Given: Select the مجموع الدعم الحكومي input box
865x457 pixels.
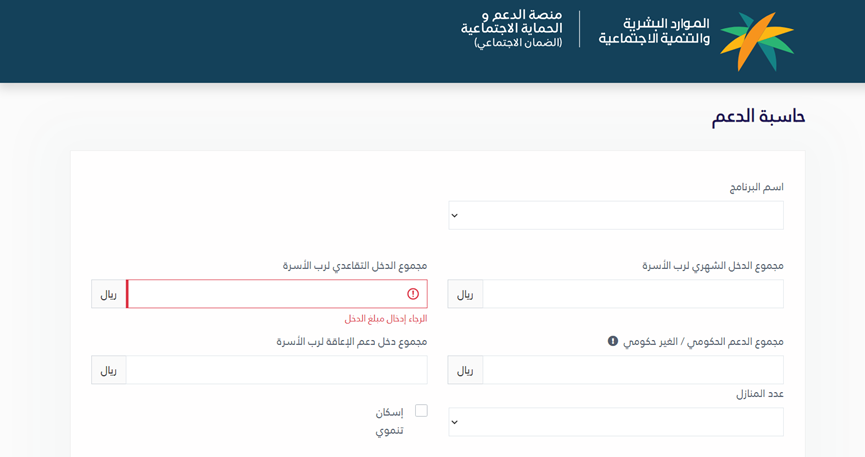Looking at the screenshot, I should [x=632, y=370].
